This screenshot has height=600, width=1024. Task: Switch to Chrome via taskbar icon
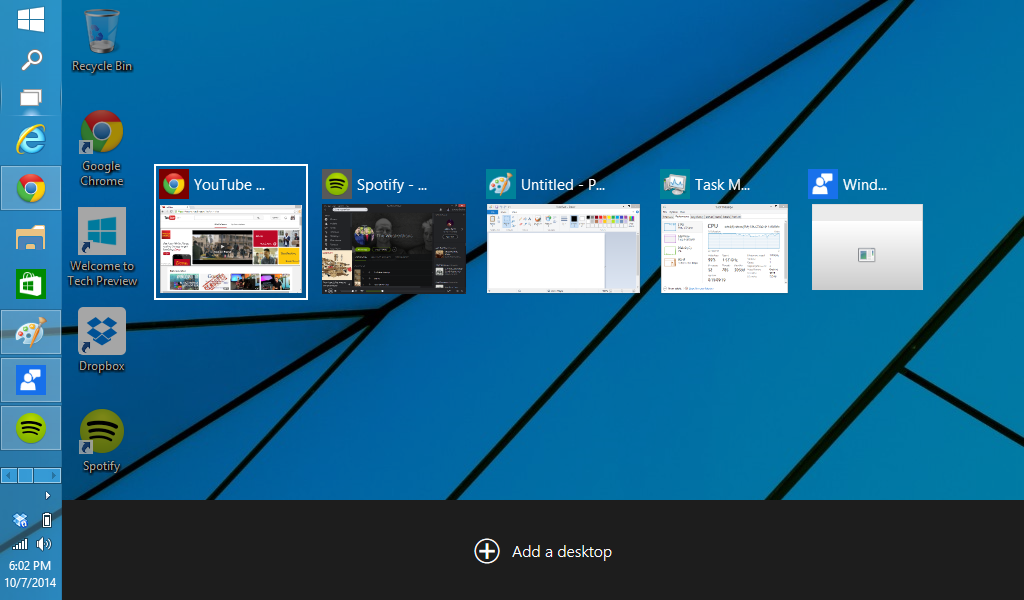(x=31, y=188)
